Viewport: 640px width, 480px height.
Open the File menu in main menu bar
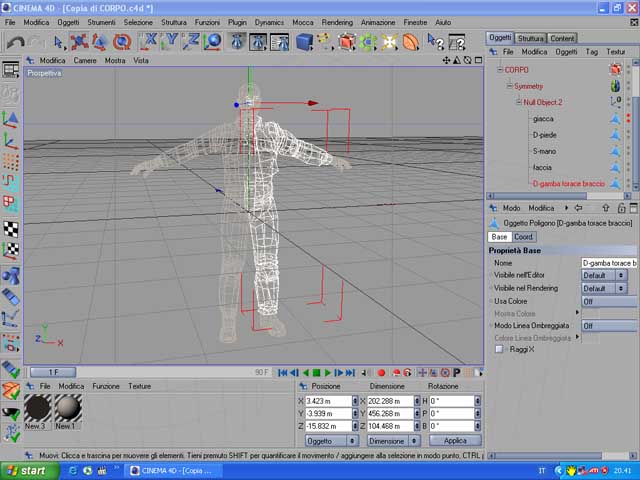click(10, 22)
